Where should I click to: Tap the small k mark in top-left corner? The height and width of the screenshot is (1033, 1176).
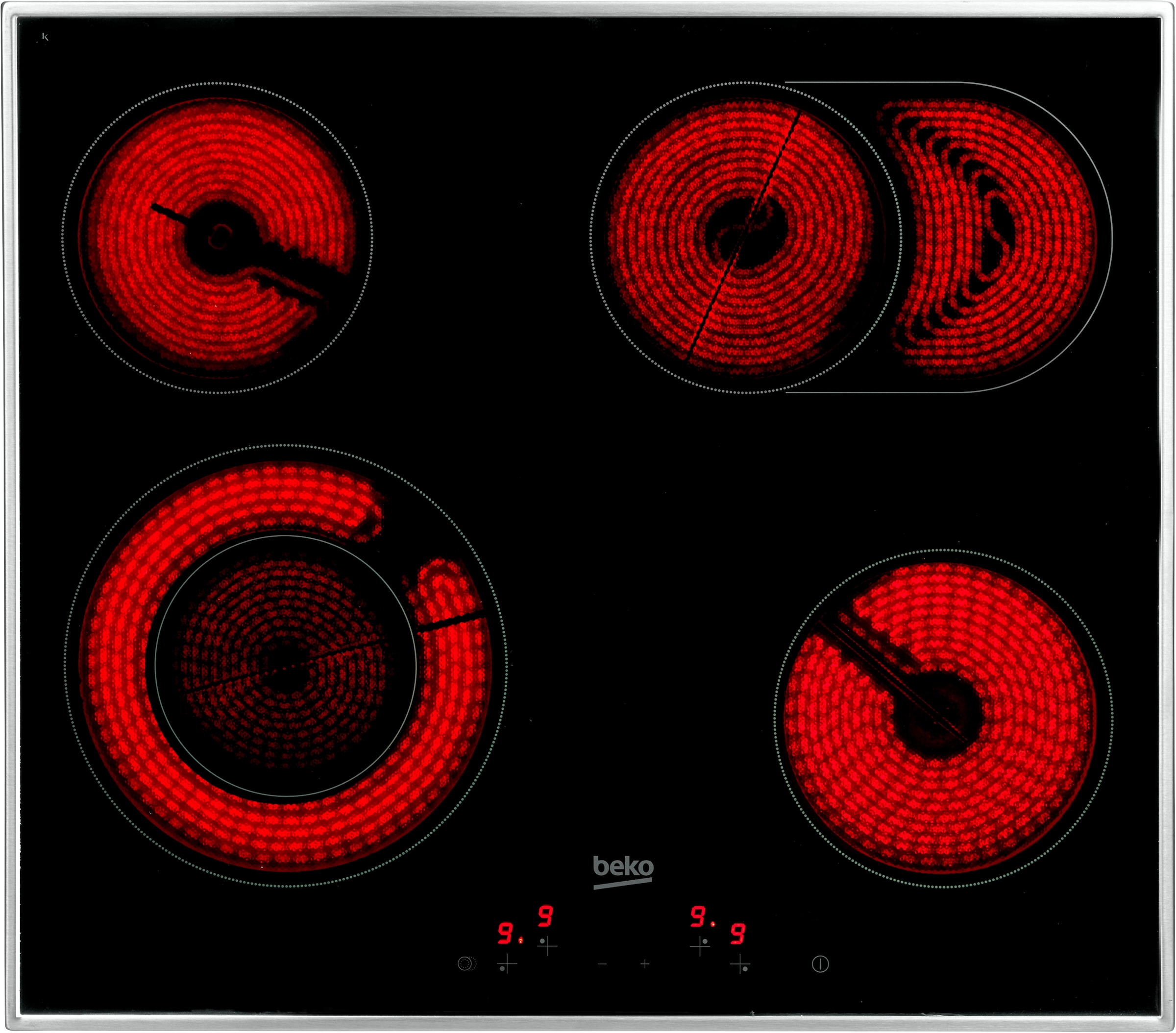pos(46,36)
